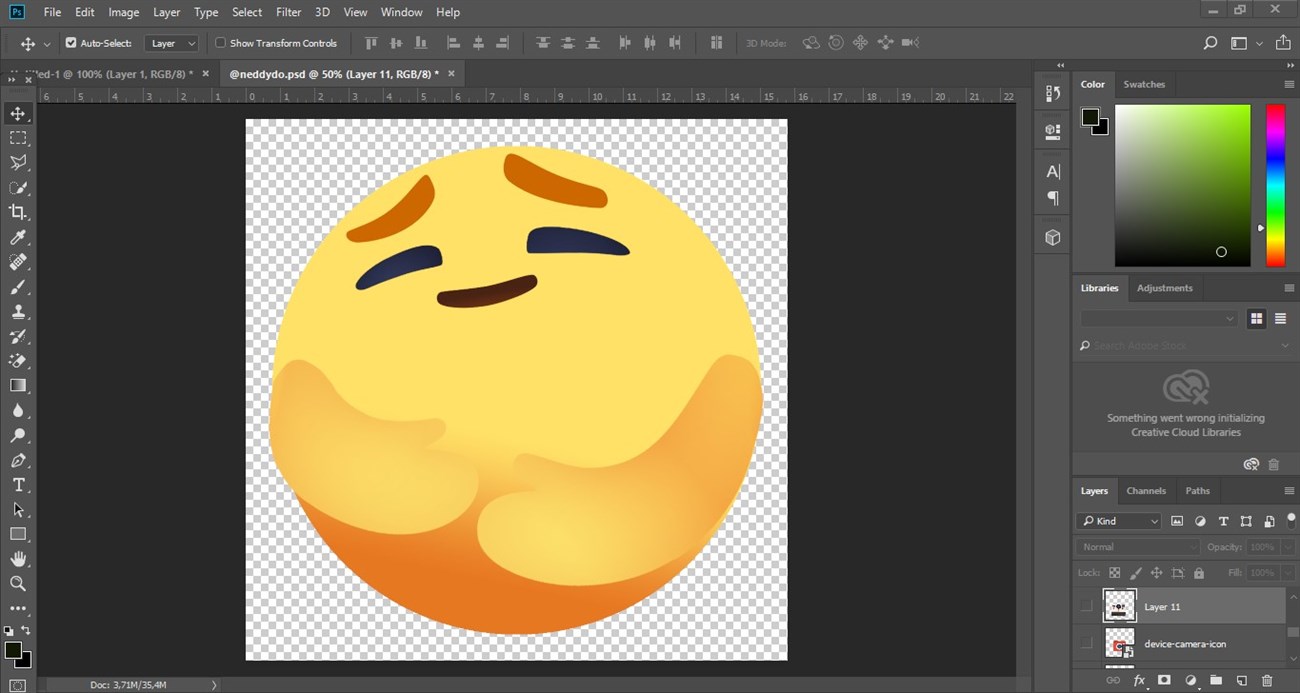Open the Layer menu

click(x=166, y=12)
